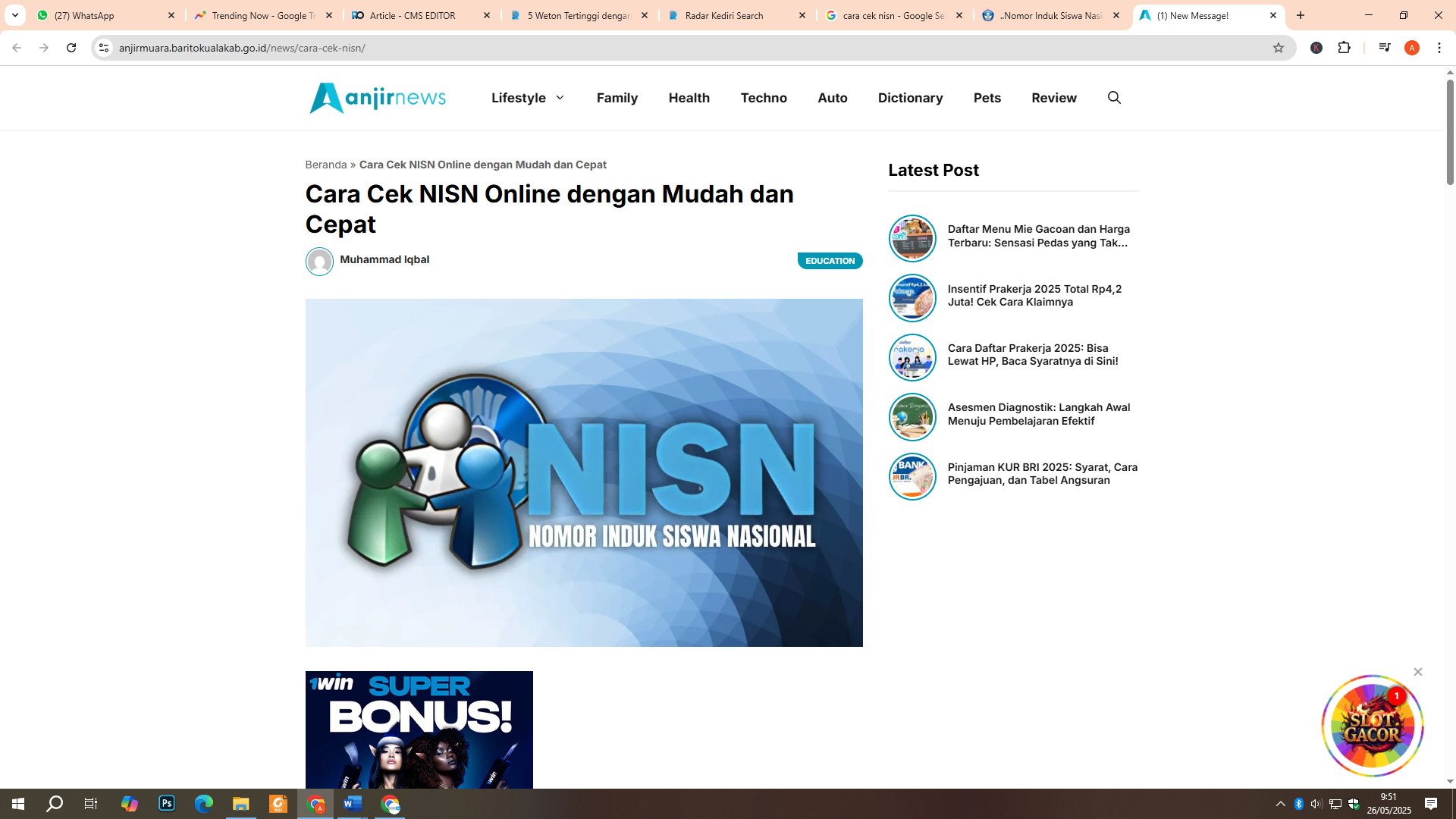Open media control icon in toolbar

pos(1385,48)
